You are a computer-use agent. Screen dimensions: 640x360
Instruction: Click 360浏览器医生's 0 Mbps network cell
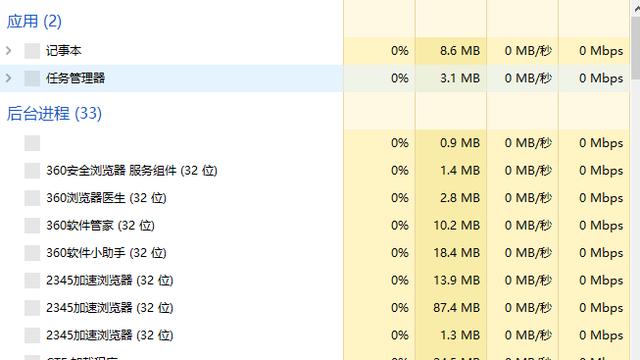click(594, 198)
